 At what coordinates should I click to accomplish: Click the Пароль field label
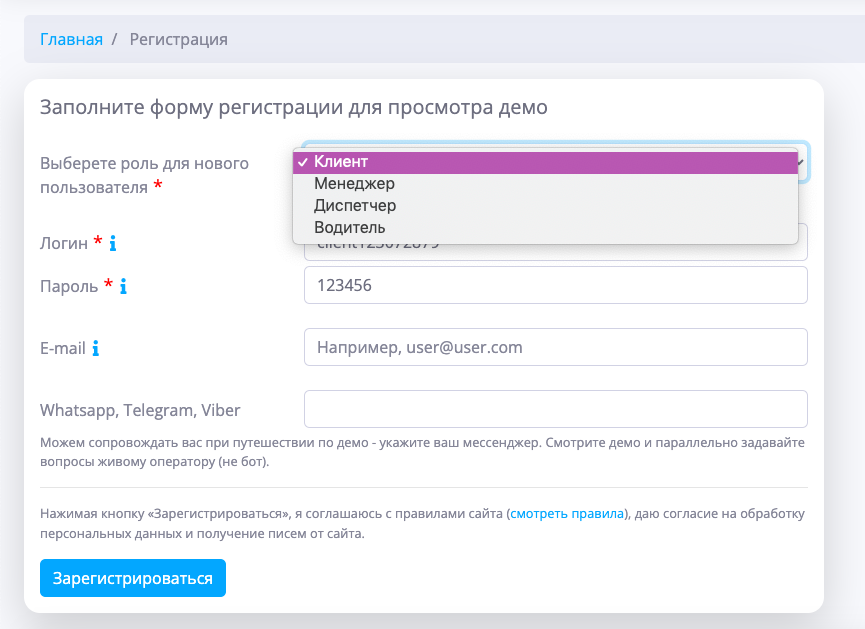[70, 286]
